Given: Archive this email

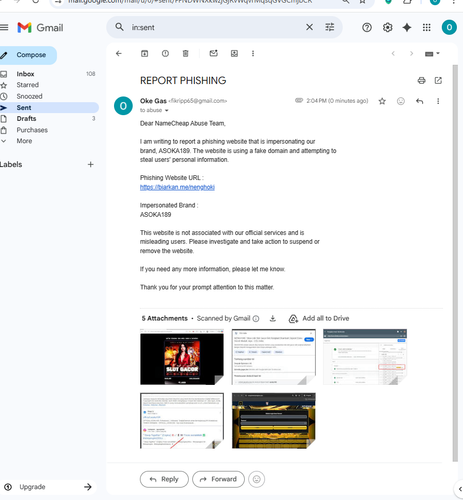Looking at the screenshot, I should tap(144, 53).
